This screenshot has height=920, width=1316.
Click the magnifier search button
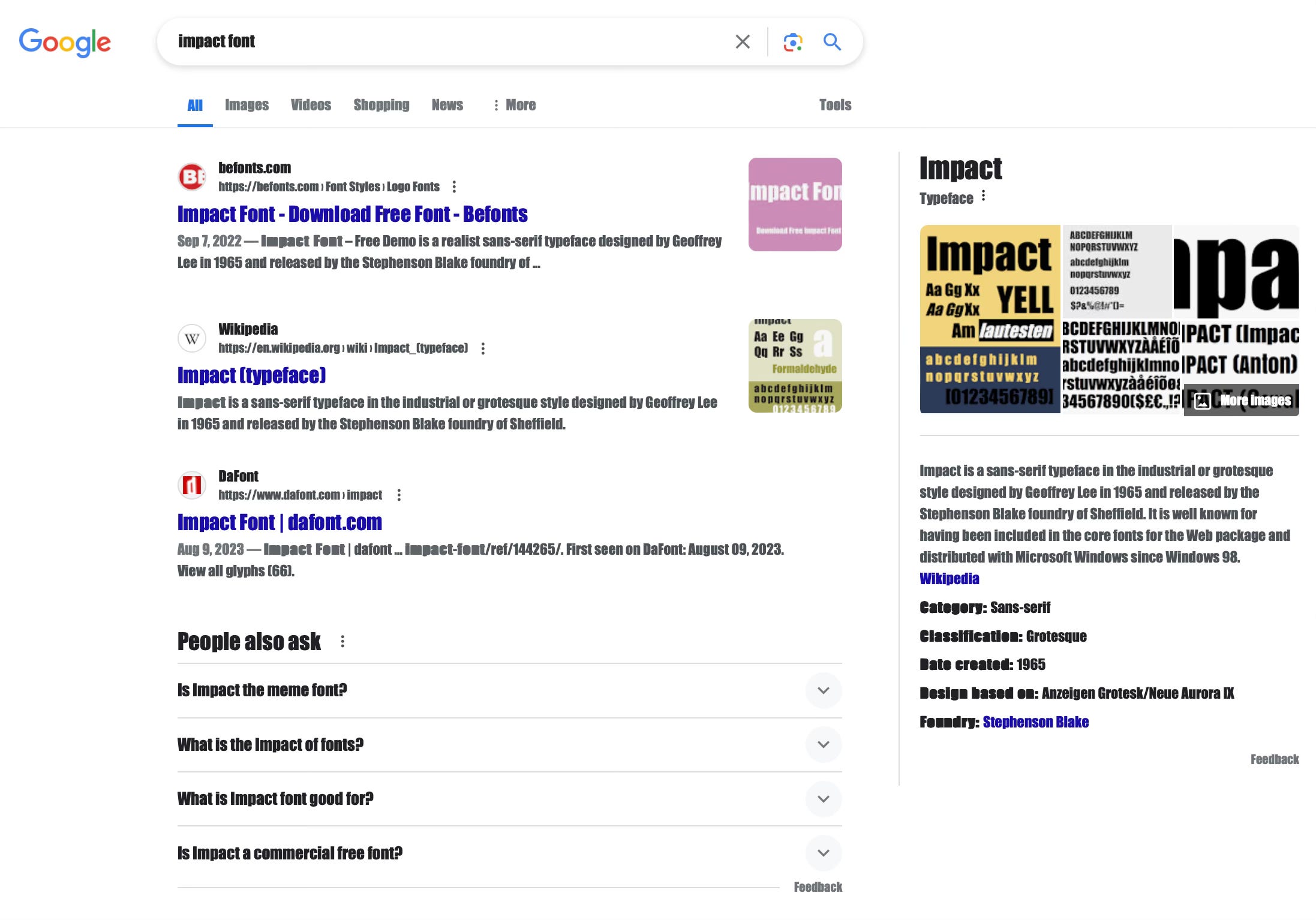[x=832, y=41]
